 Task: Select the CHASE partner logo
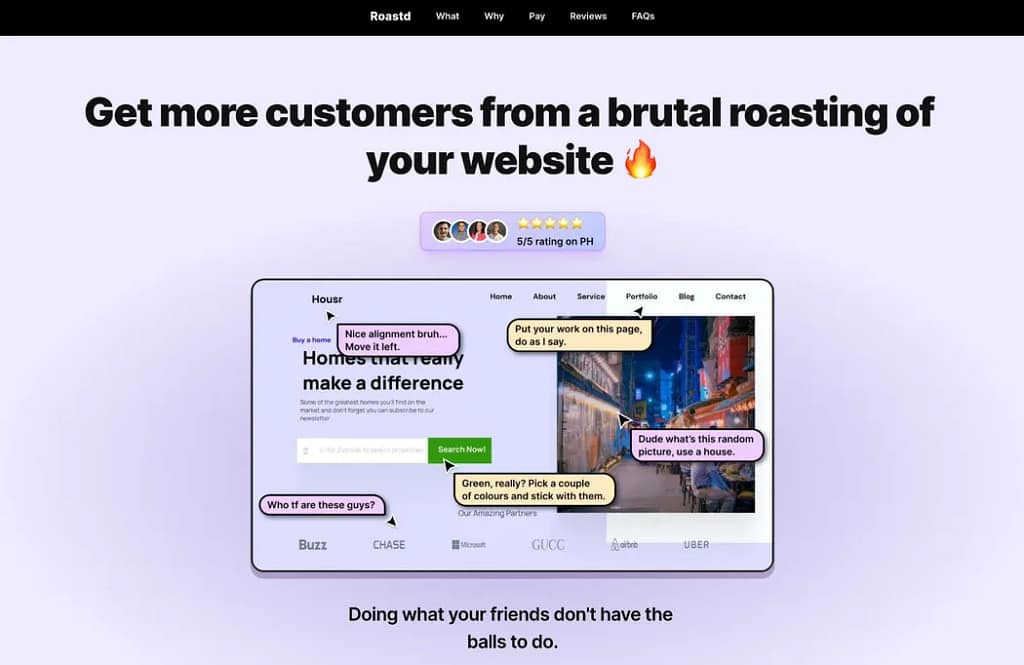coord(389,545)
